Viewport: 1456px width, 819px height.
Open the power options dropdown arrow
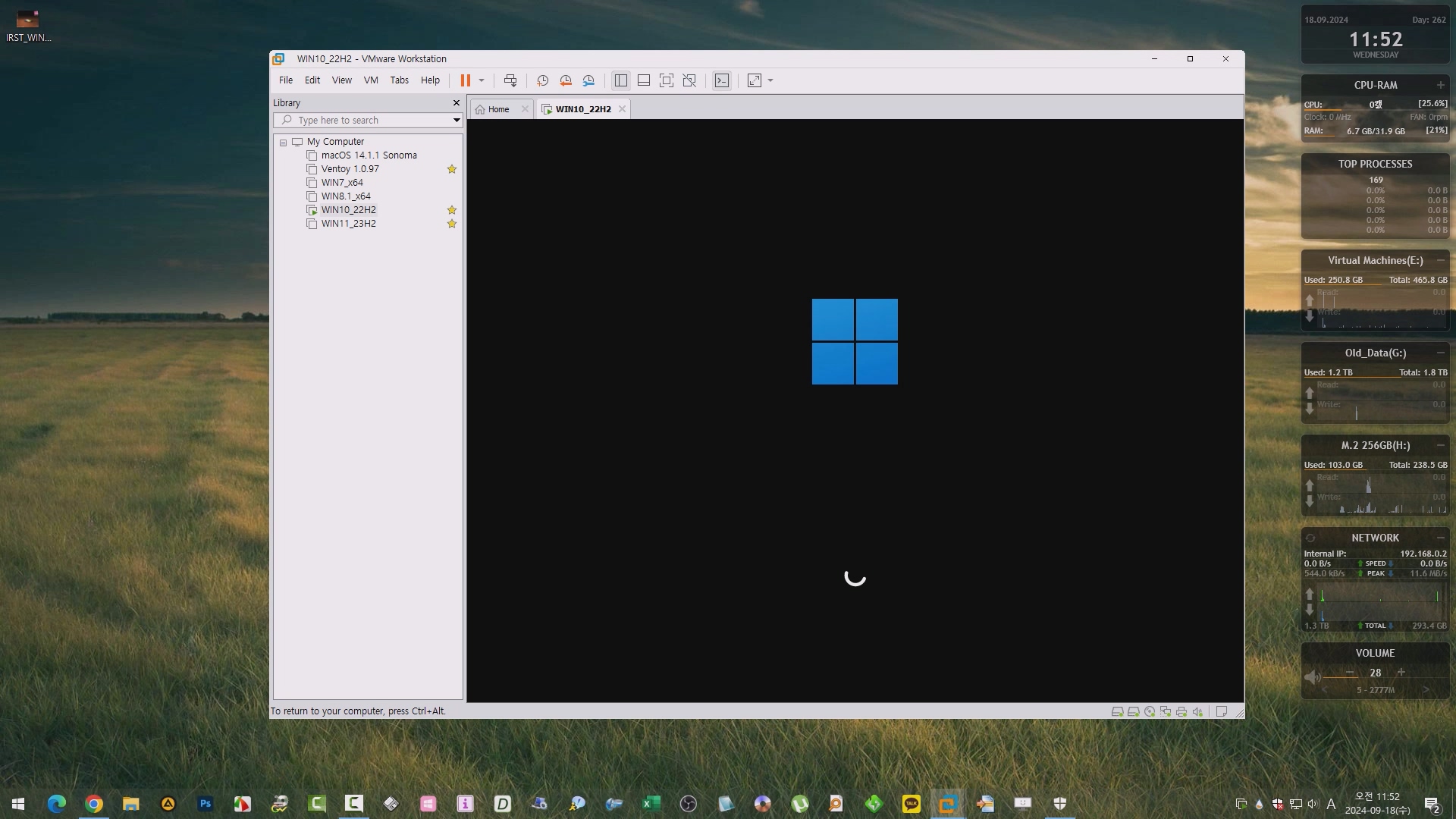point(482,80)
